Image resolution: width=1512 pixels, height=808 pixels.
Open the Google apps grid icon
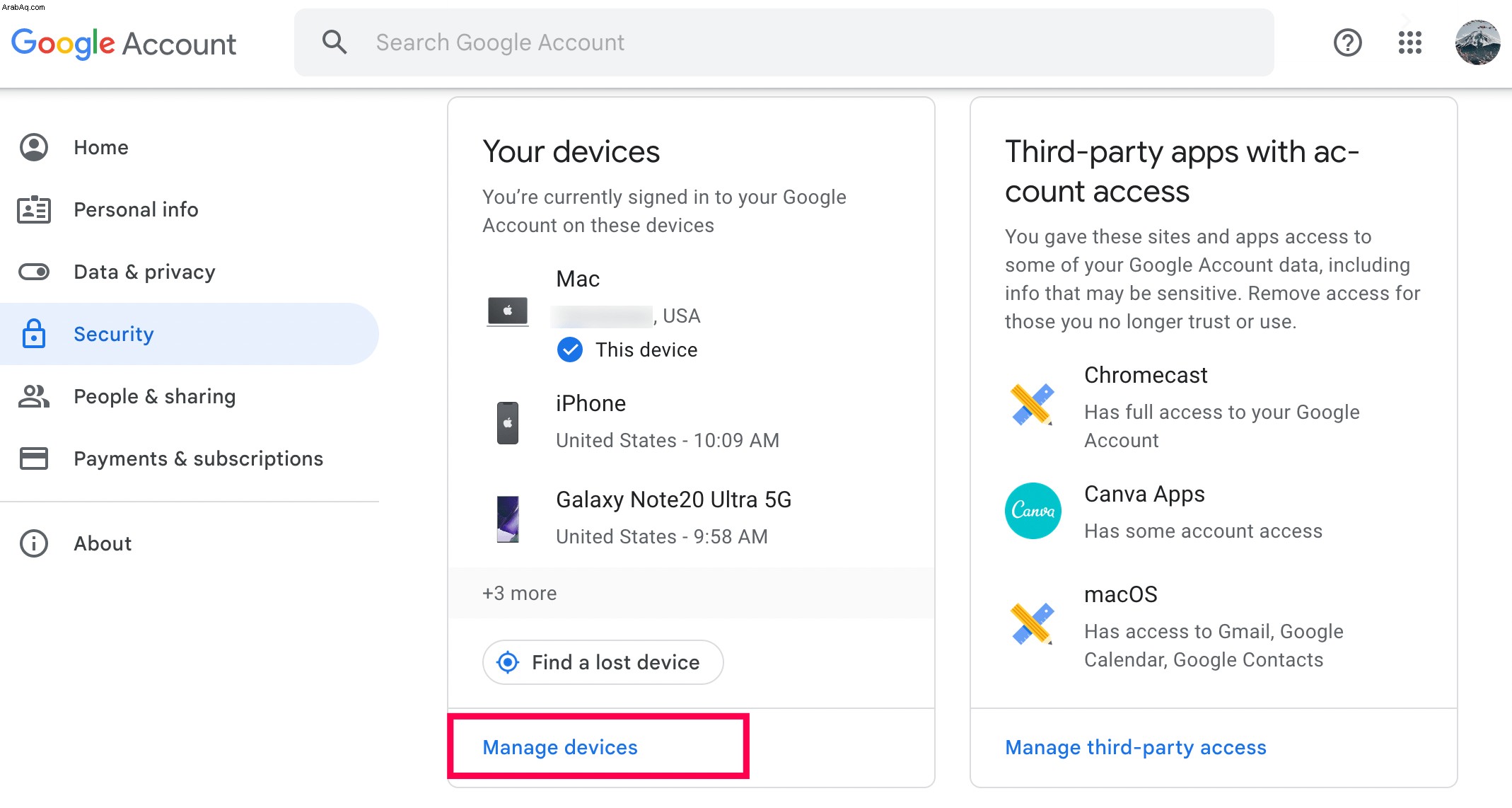[x=1410, y=42]
